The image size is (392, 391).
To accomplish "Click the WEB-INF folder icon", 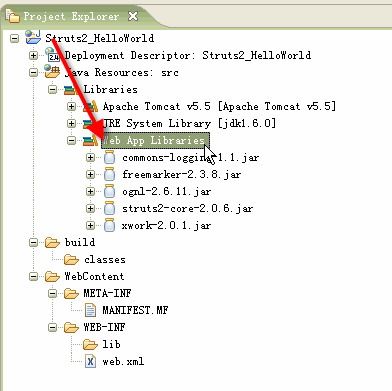I will pos(71,327).
